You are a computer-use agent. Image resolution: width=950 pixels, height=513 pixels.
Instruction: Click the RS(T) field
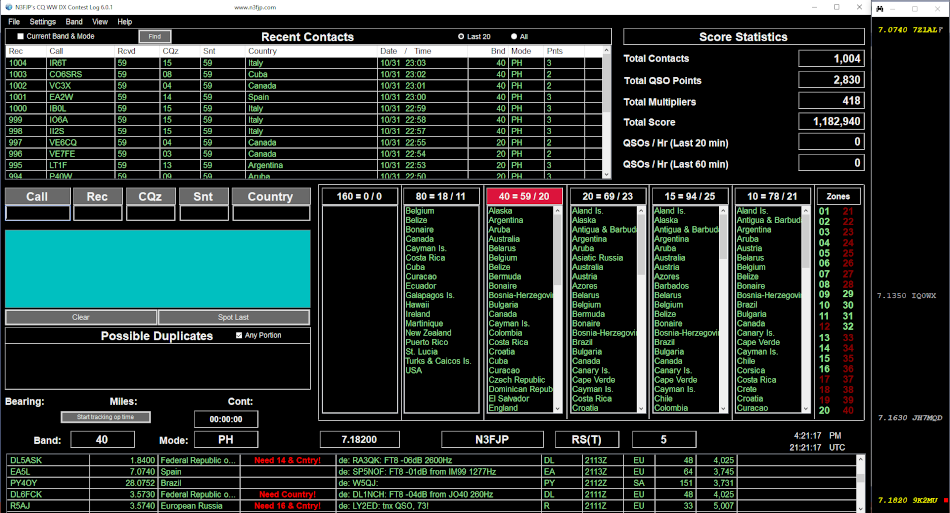click(587, 440)
